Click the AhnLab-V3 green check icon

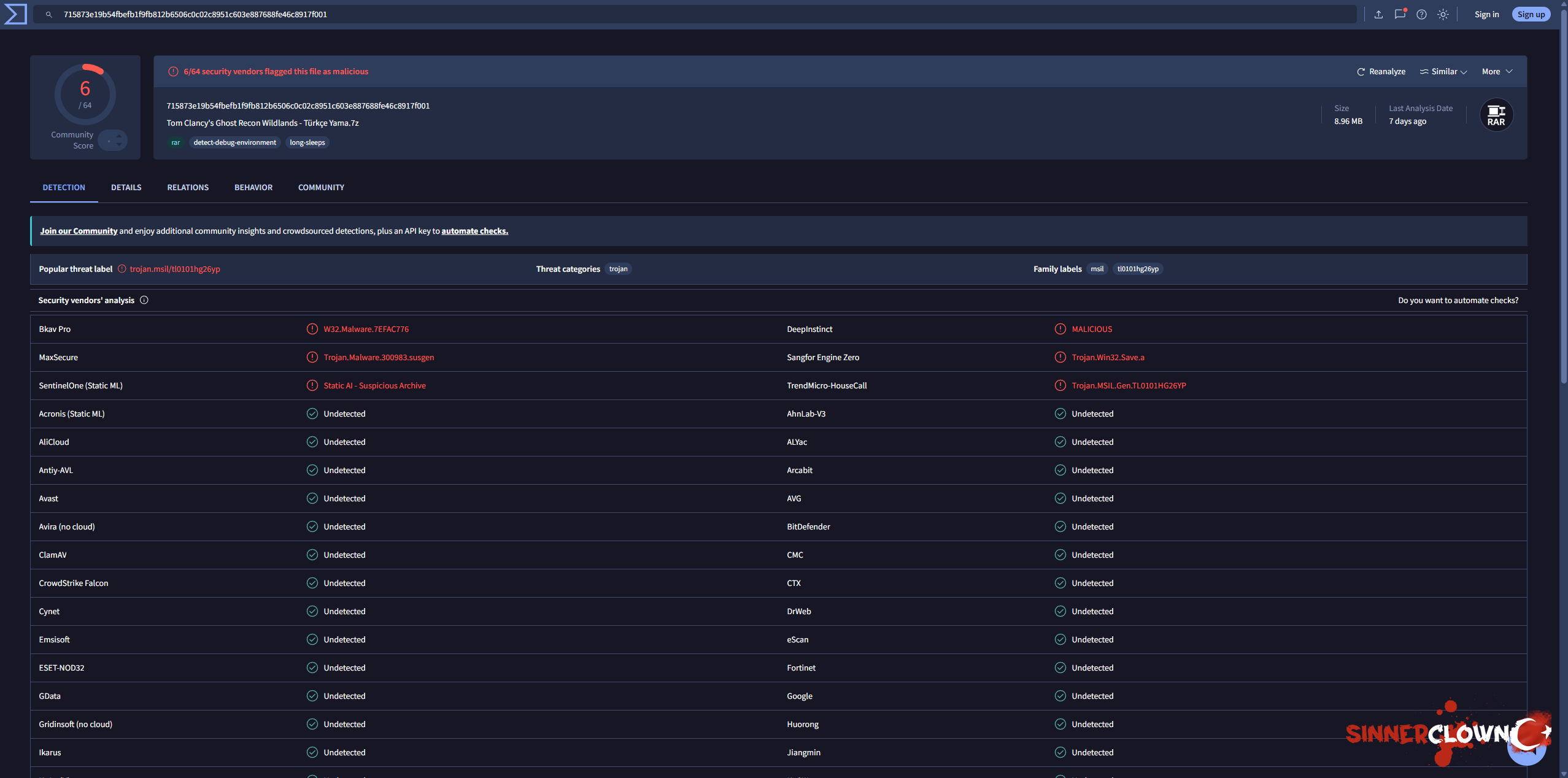[1060, 414]
